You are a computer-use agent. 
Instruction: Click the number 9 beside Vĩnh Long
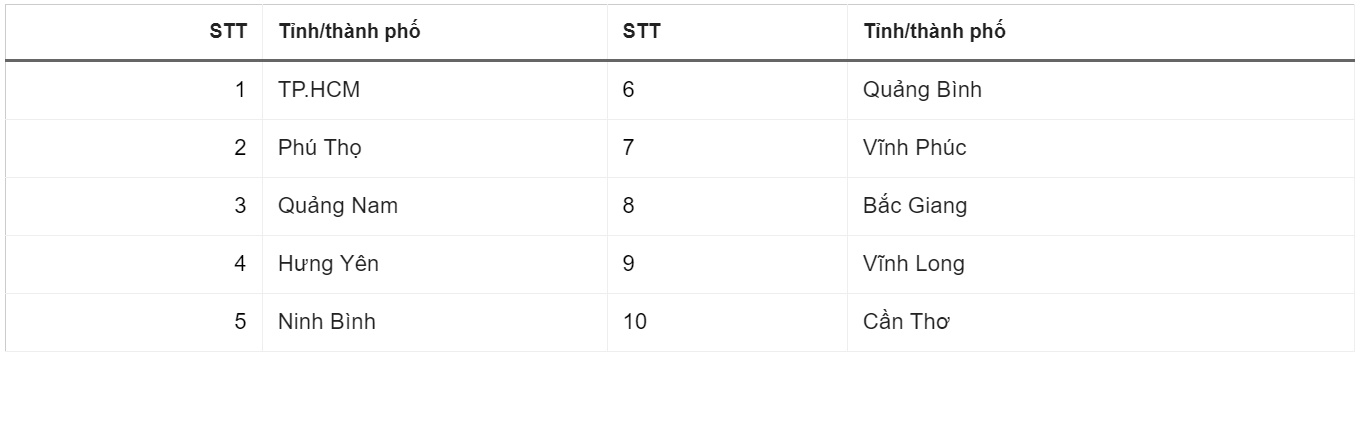[629, 264]
